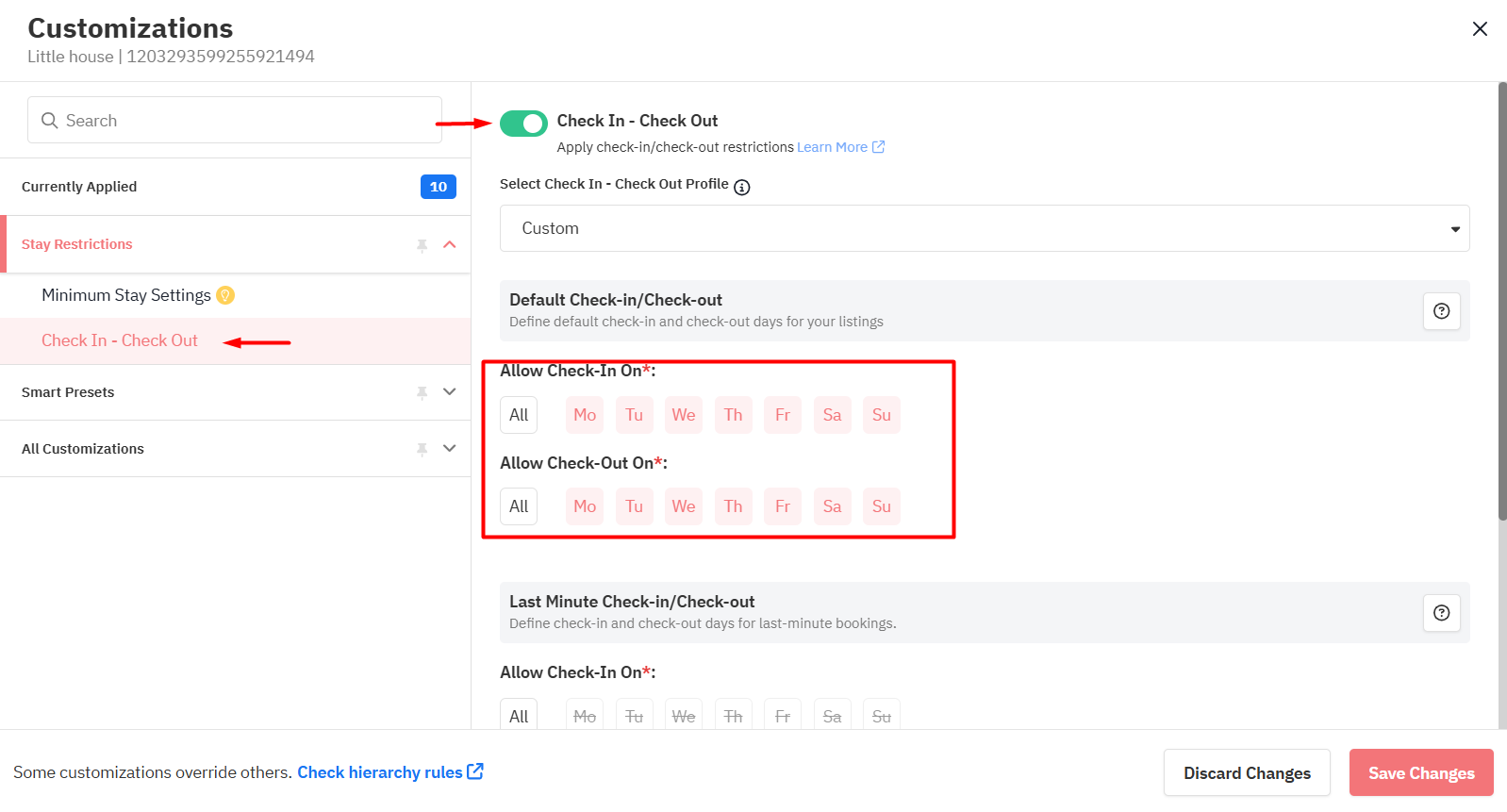Open the Check In - Check Out Profile dropdown
The image size is (1507, 812).
point(984,228)
